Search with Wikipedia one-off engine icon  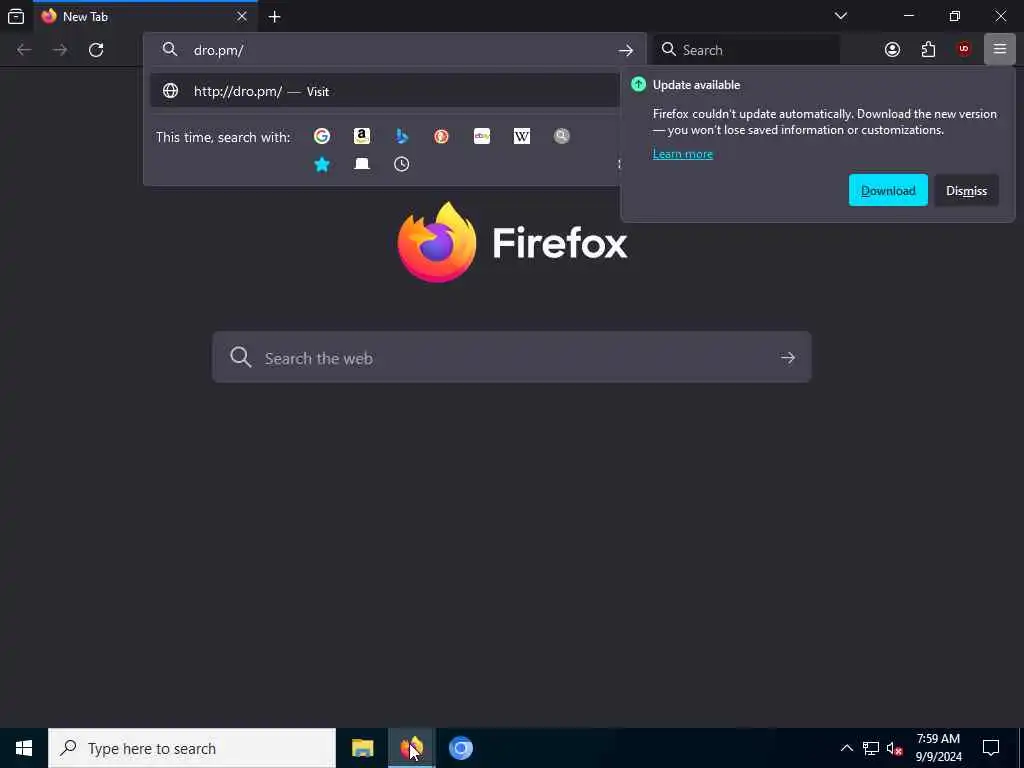click(522, 136)
